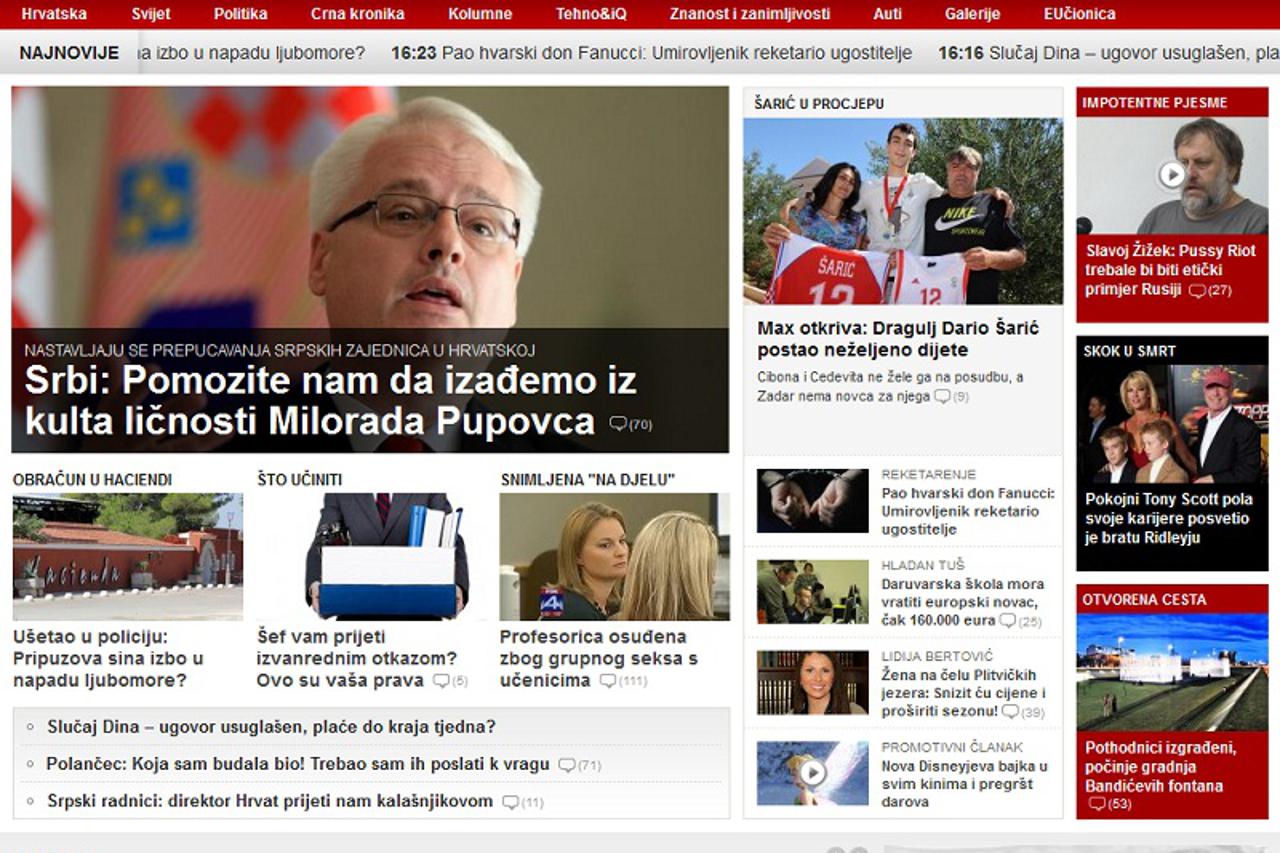Open 'Daruvarska škola mora vratiti europski novac'
The height and width of the screenshot is (853, 1280).
point(964,602)
